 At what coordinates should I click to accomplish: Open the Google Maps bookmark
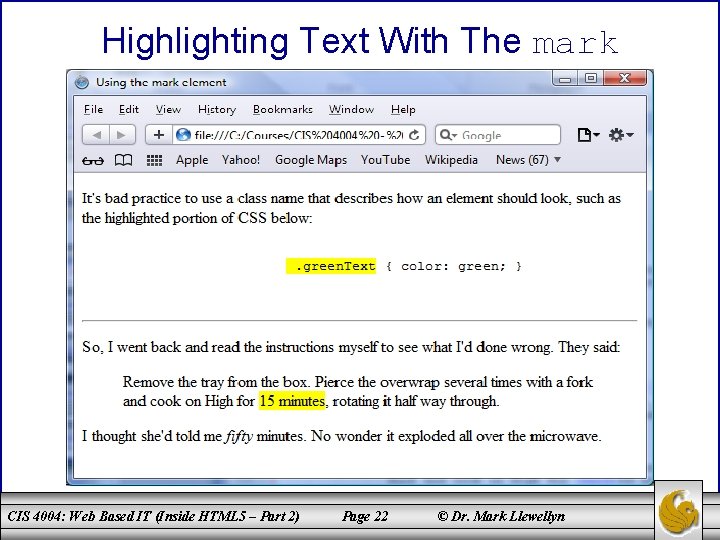[x=311, y=160]
